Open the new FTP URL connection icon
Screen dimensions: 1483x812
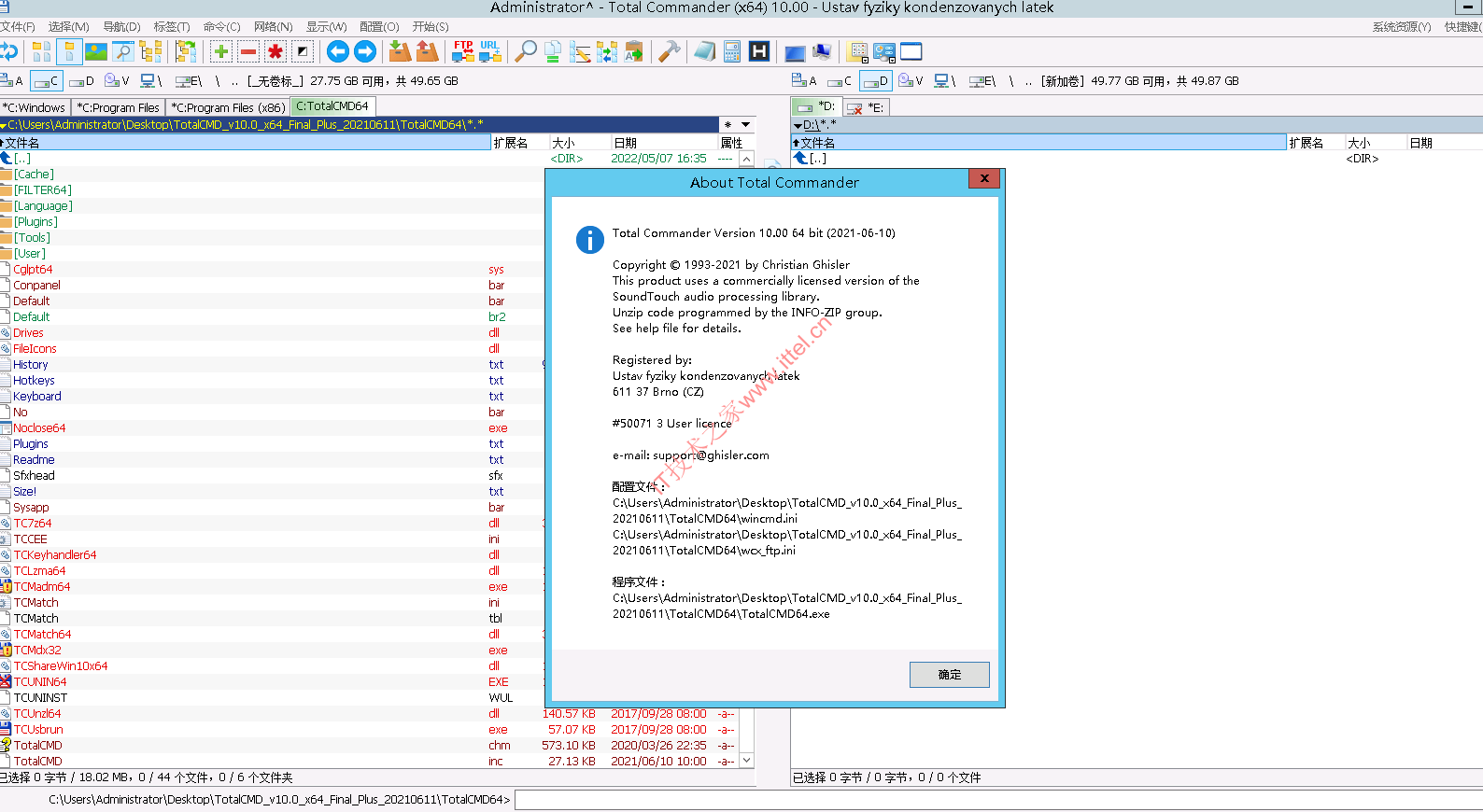click(490, 51)
